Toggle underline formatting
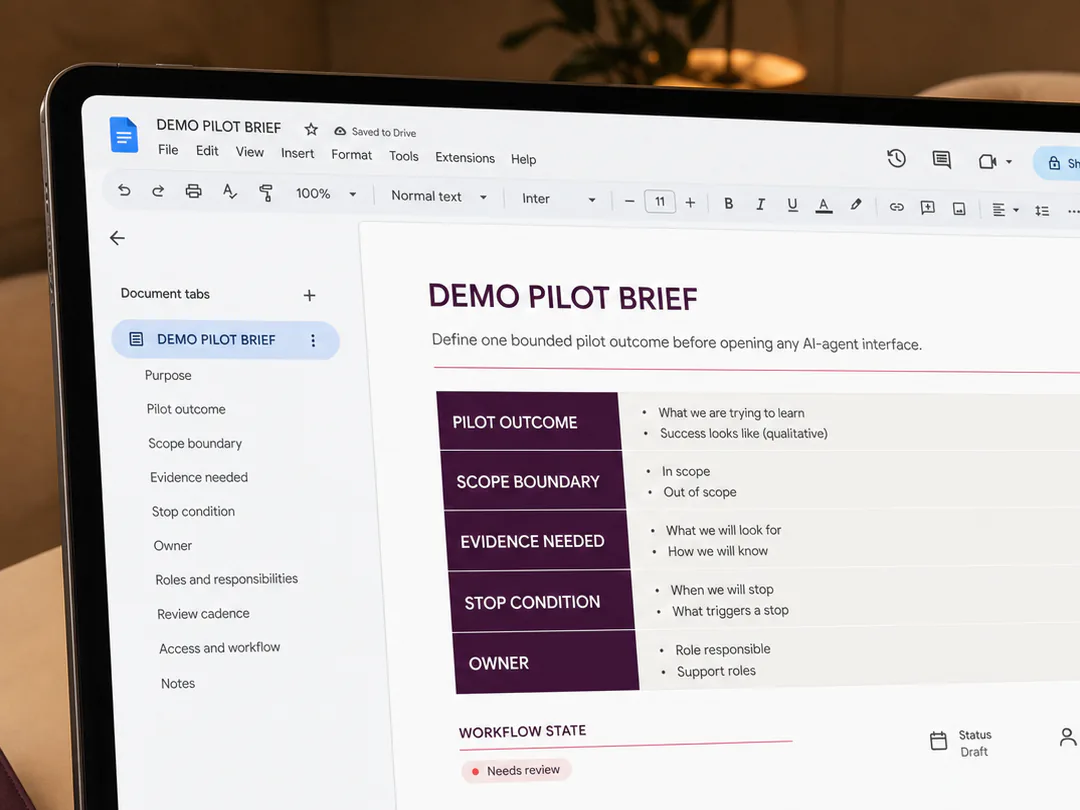The image size is (1080, 810). [x=792, y=205]
